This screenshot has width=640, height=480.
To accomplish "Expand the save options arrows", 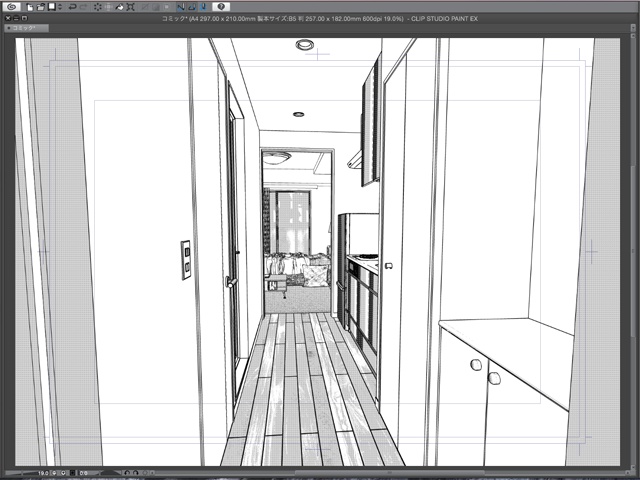I will tap(60, 7).
